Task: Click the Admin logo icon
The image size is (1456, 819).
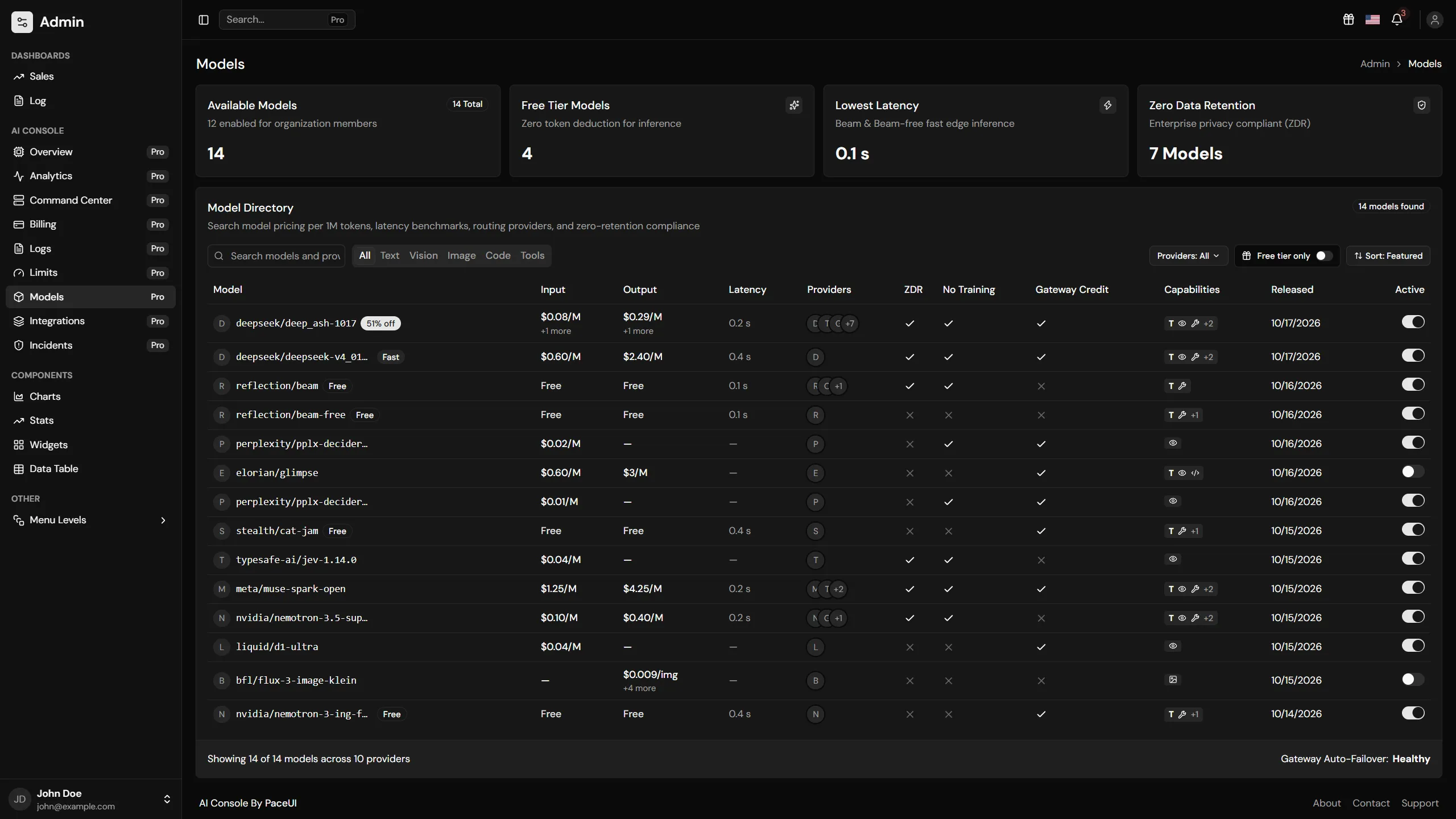Action: pos(22,22)
